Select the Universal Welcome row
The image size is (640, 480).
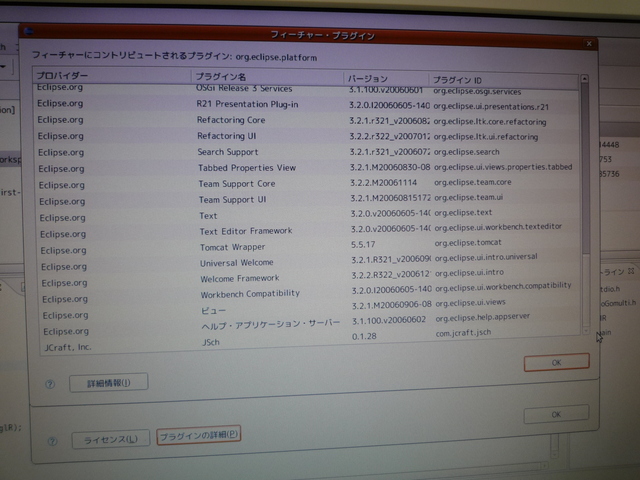(310, 262)
